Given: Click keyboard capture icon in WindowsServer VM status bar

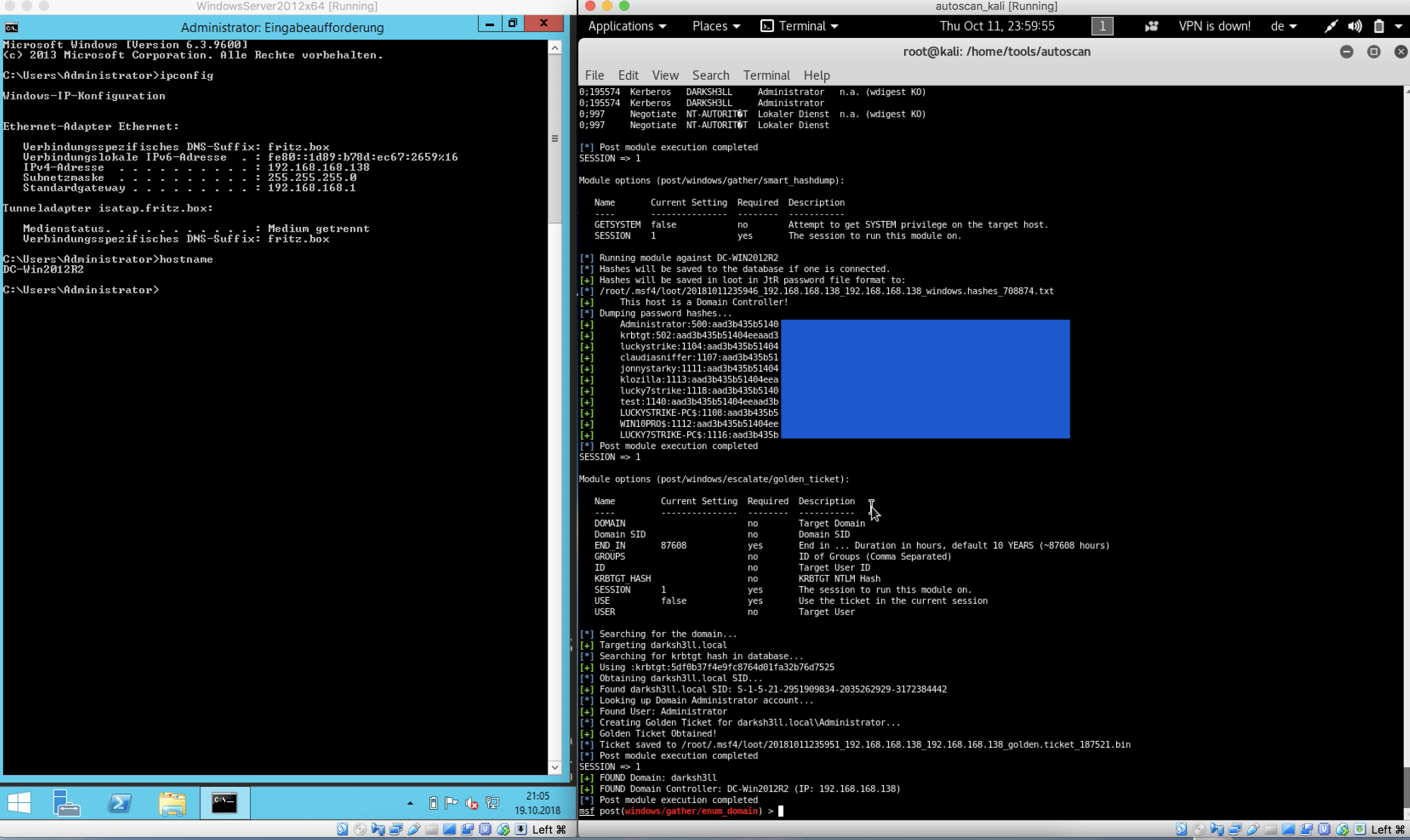Looking at the screenshot, I should [521, 829].
